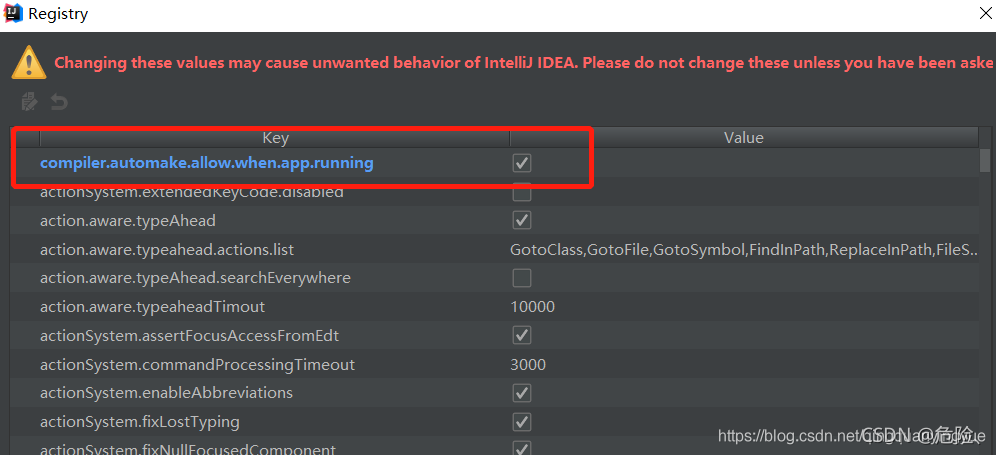Click the Key column header
This screenshot has height=455, width=996.
(x=275, y=138)
